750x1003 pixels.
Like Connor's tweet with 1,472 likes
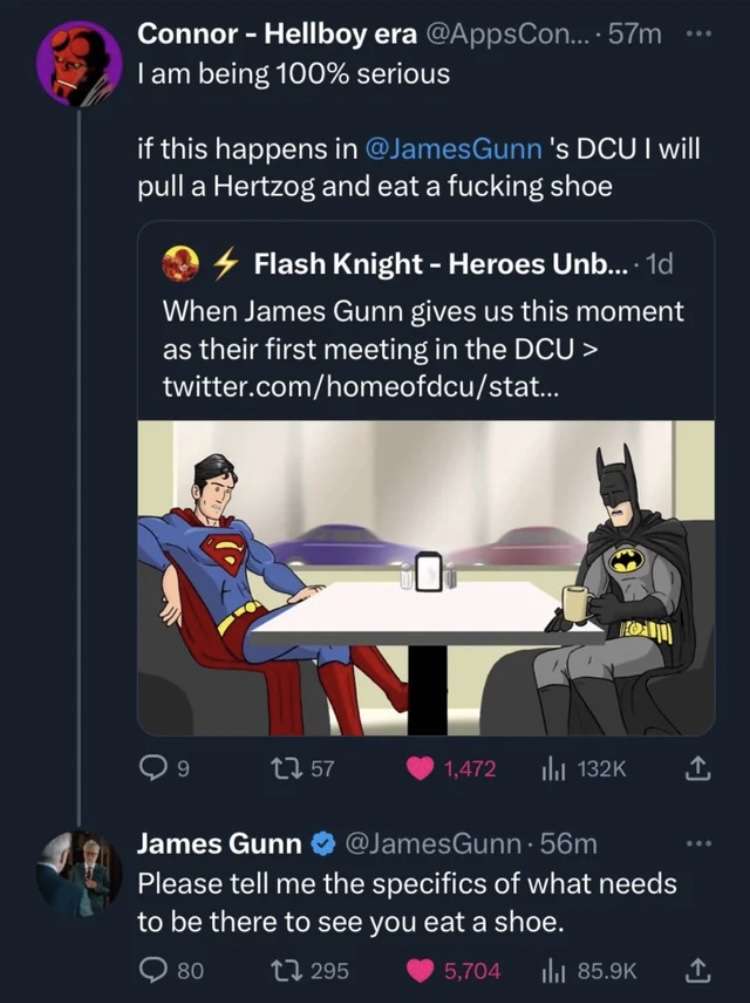[x=421, y=768]
